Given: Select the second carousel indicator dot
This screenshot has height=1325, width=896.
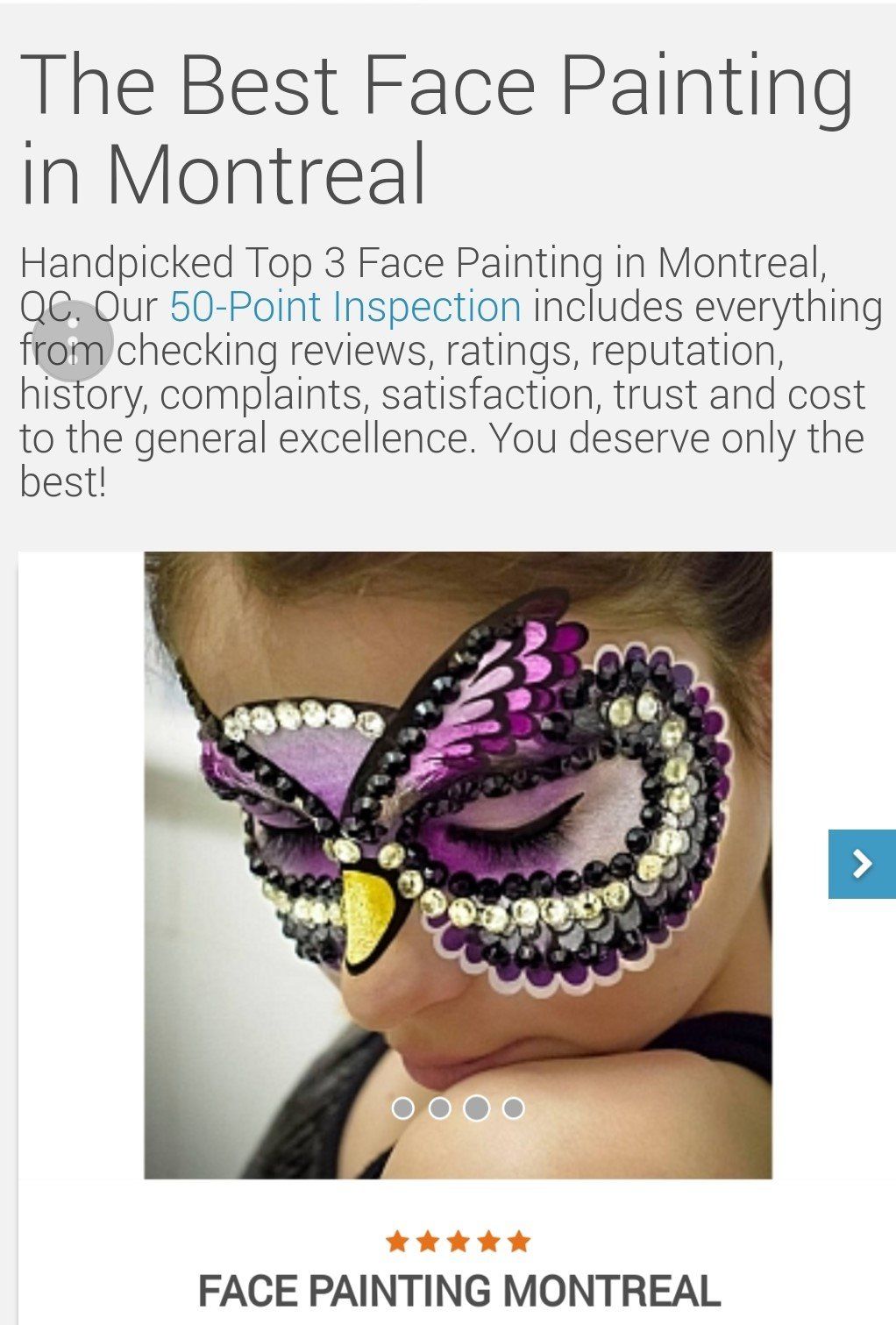Looking at the screenshot, I should [440, 1108].
